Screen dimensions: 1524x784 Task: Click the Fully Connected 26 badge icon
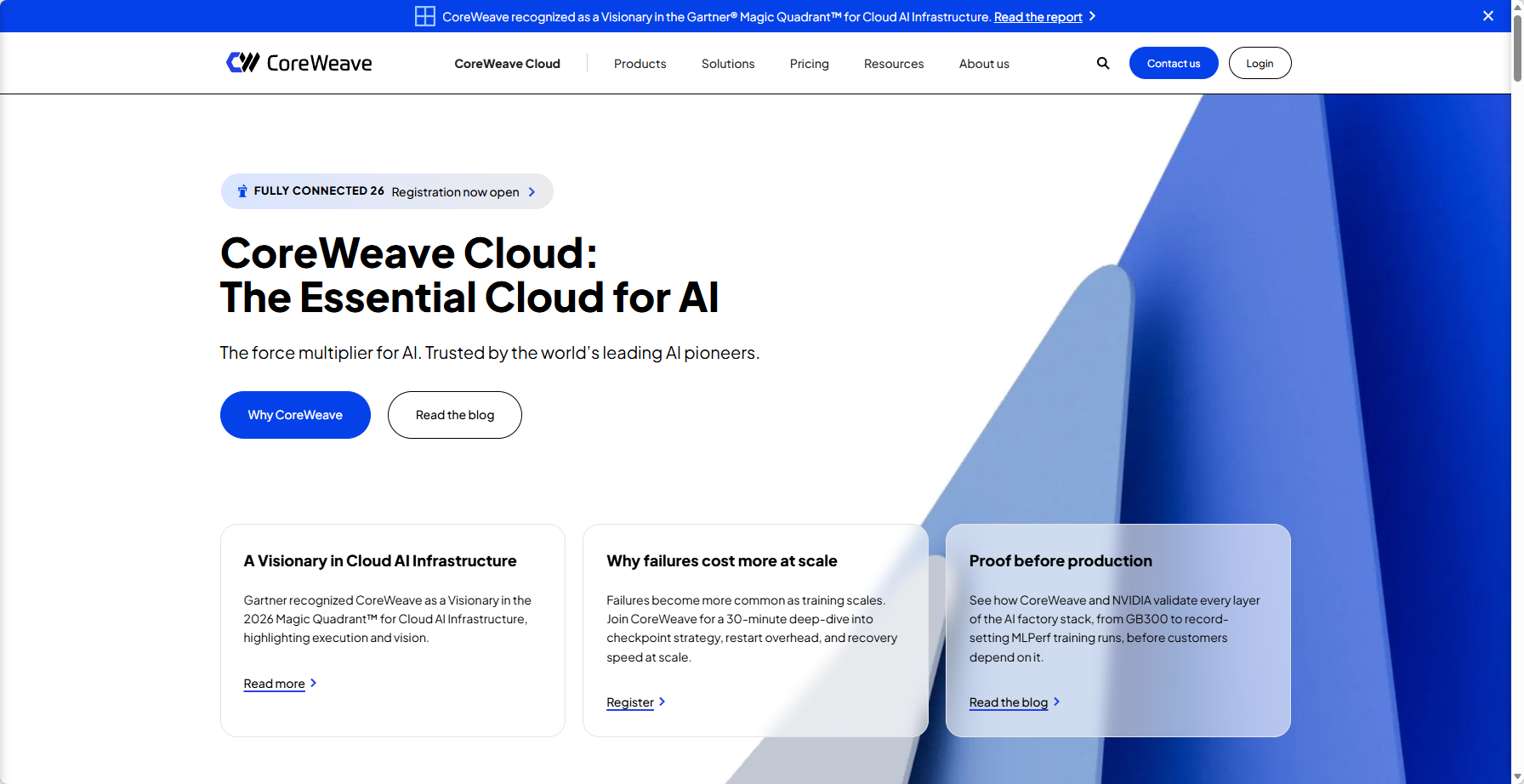(242, 191)
